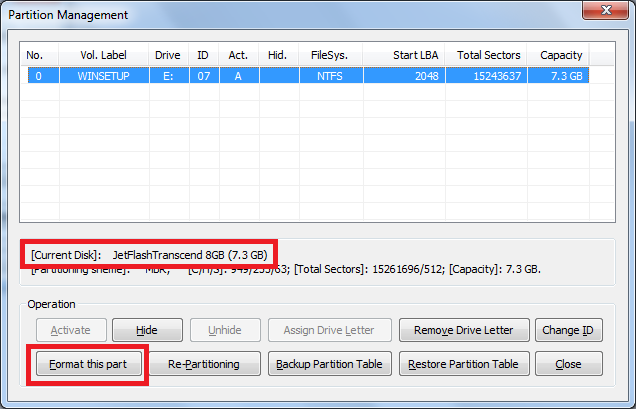
Task: Close dialog using the Close button
Action: coord(568,364)
